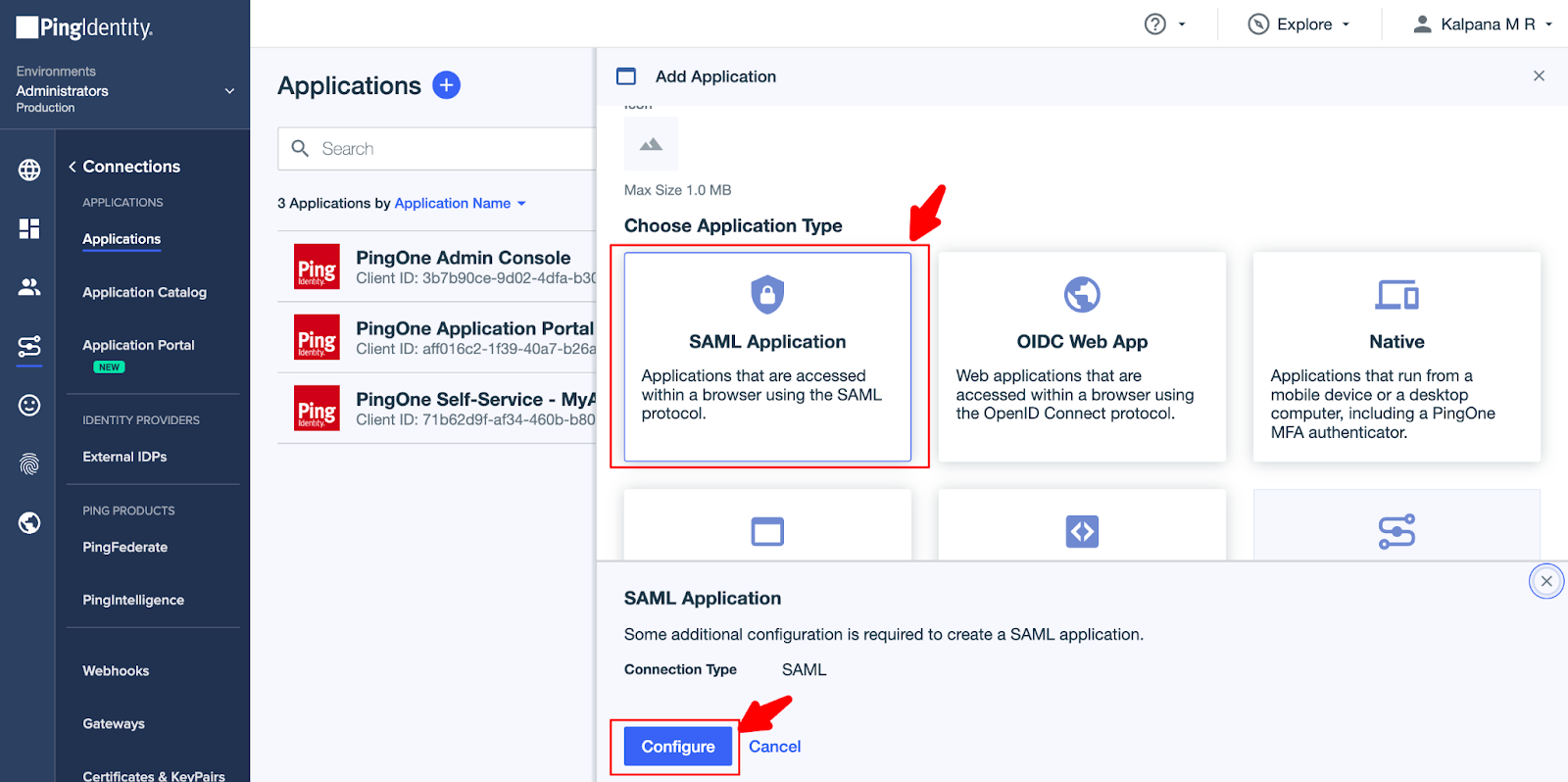Click the Production environment label
This screenshot has height=782, width=1568.
[45, 108]
